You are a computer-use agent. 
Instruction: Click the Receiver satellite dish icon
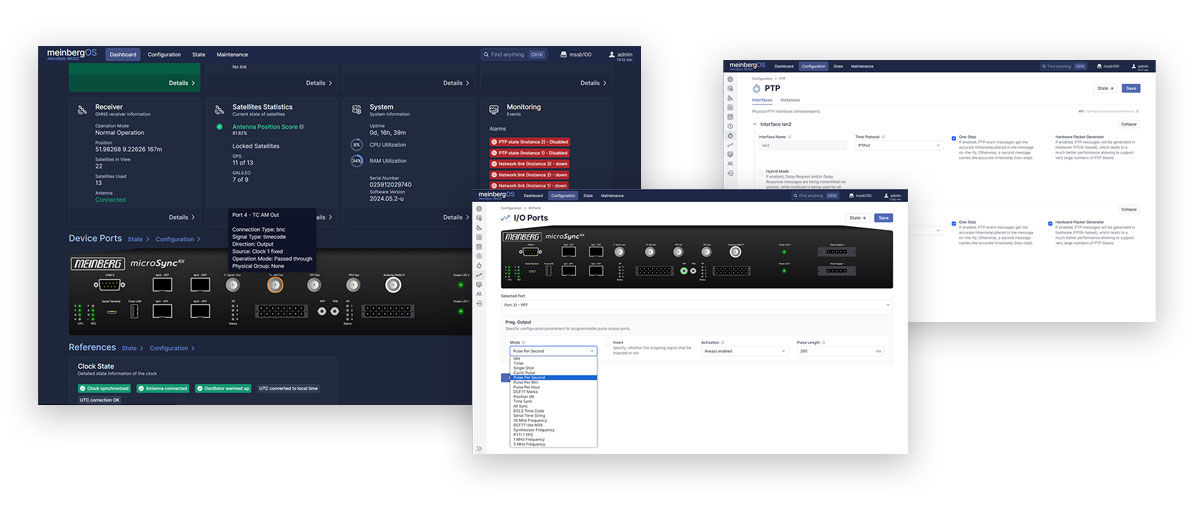tap(81, 109)
